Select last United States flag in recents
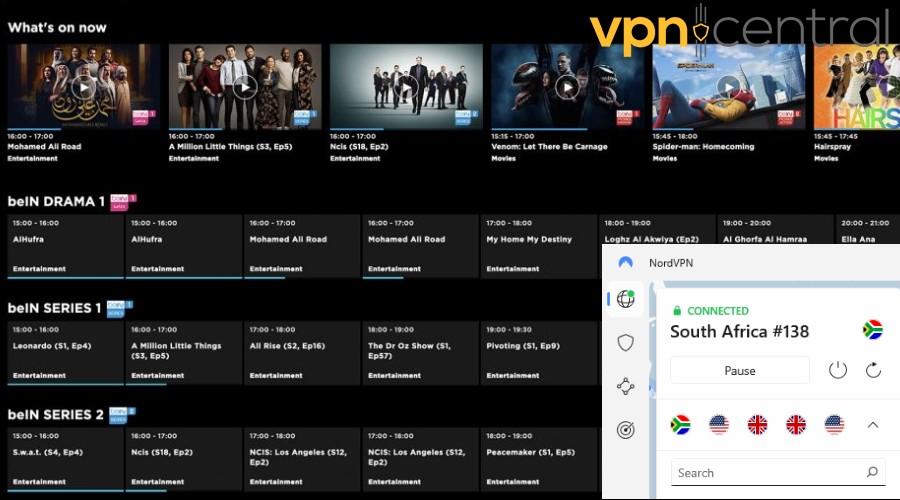The width and height of the screenshot is (900, 500). pos(834,425)
